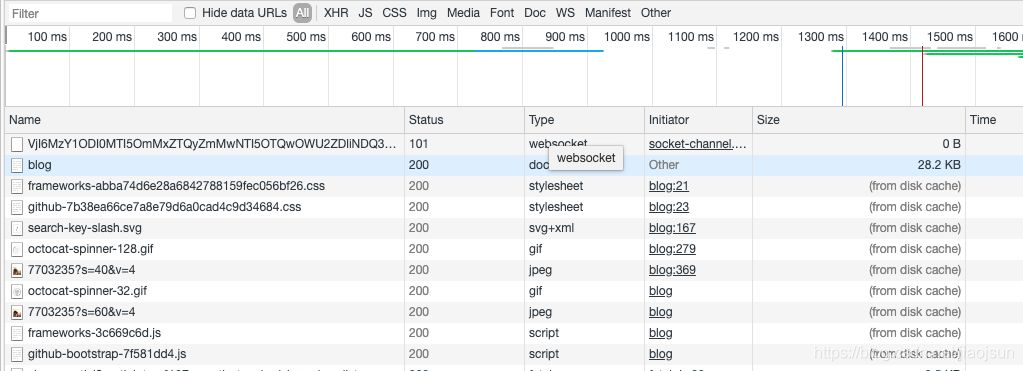Click the image icon of octocat-spinner-128.gif
Image resolution: width=1023 pixels, height=371 pixels.
17,249
